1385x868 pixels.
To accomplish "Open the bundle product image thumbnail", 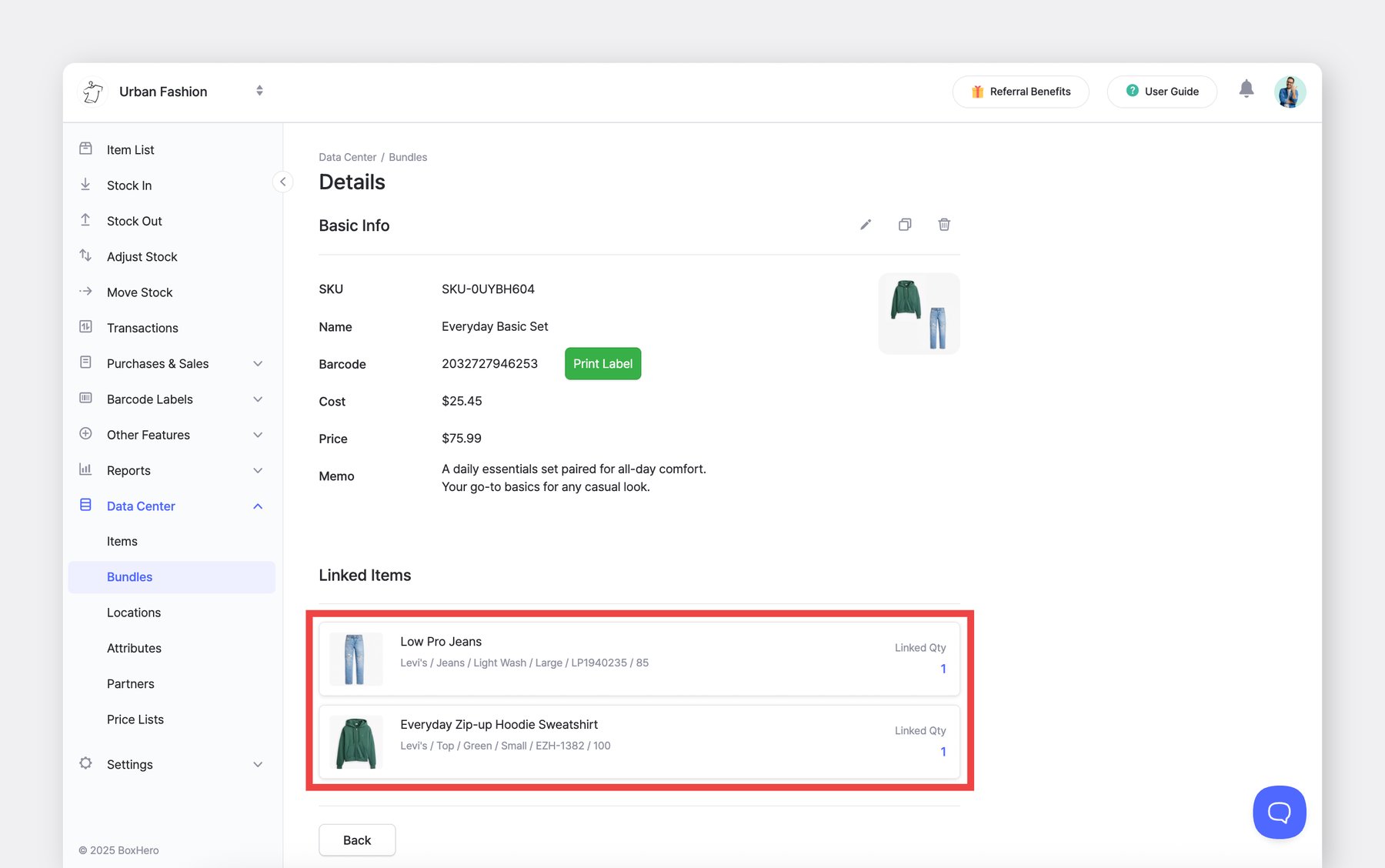I will (919, 314).
